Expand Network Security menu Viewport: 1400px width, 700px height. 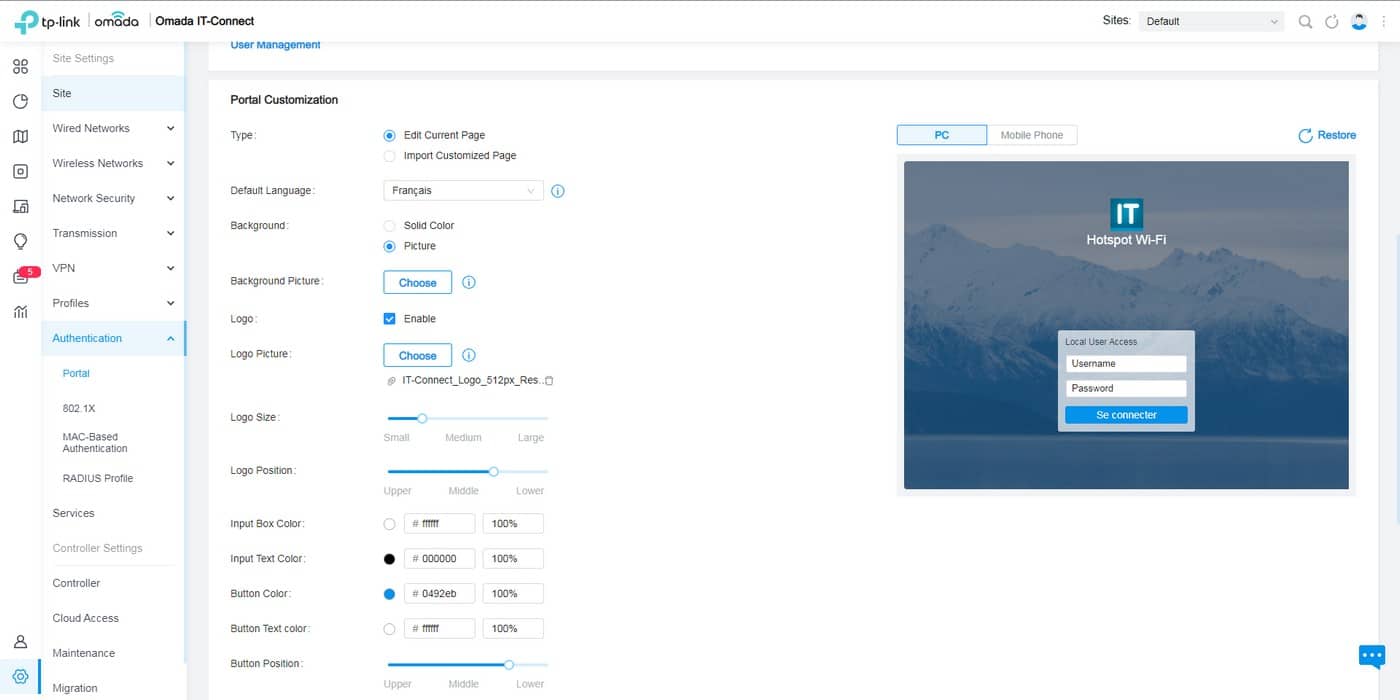pyautogui.click(x=113, y=198)
